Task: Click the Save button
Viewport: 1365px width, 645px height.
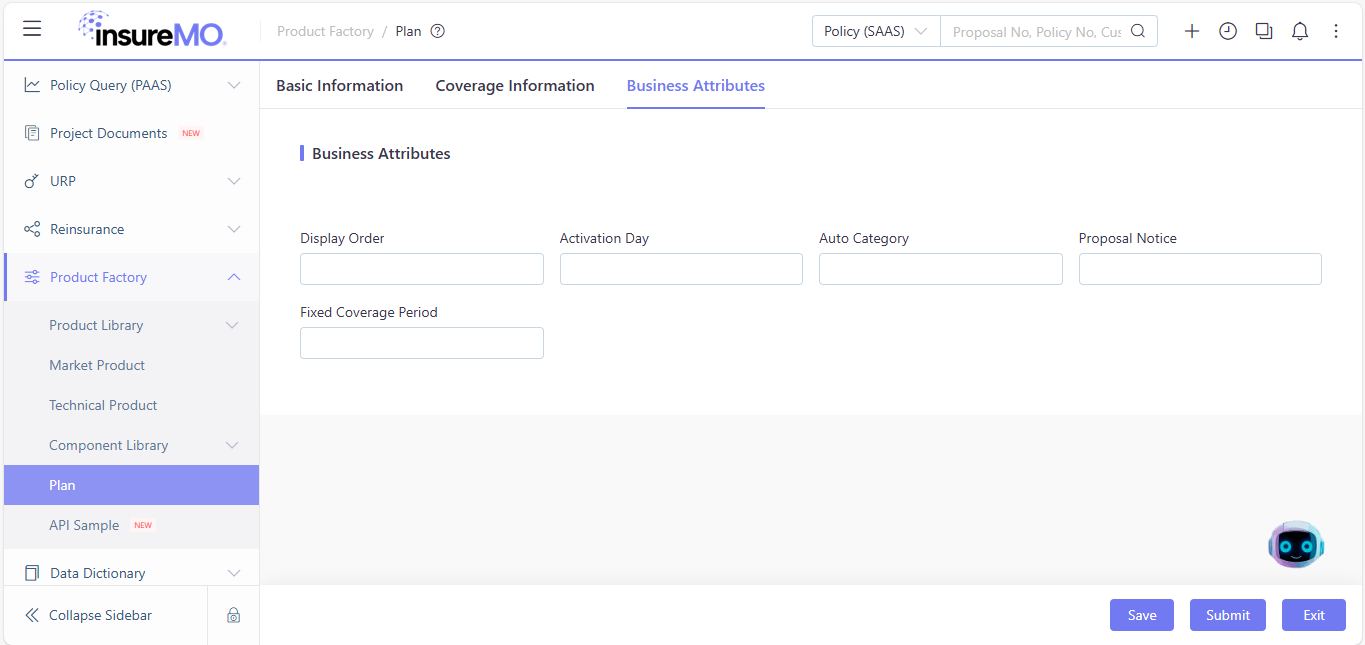Action: tap(1142, 615)
